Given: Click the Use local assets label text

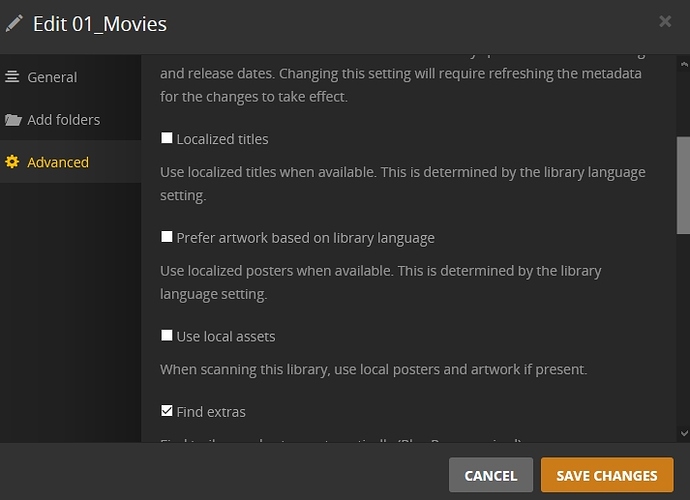Looking at the screenshot, I should click(x=226, y=337).
